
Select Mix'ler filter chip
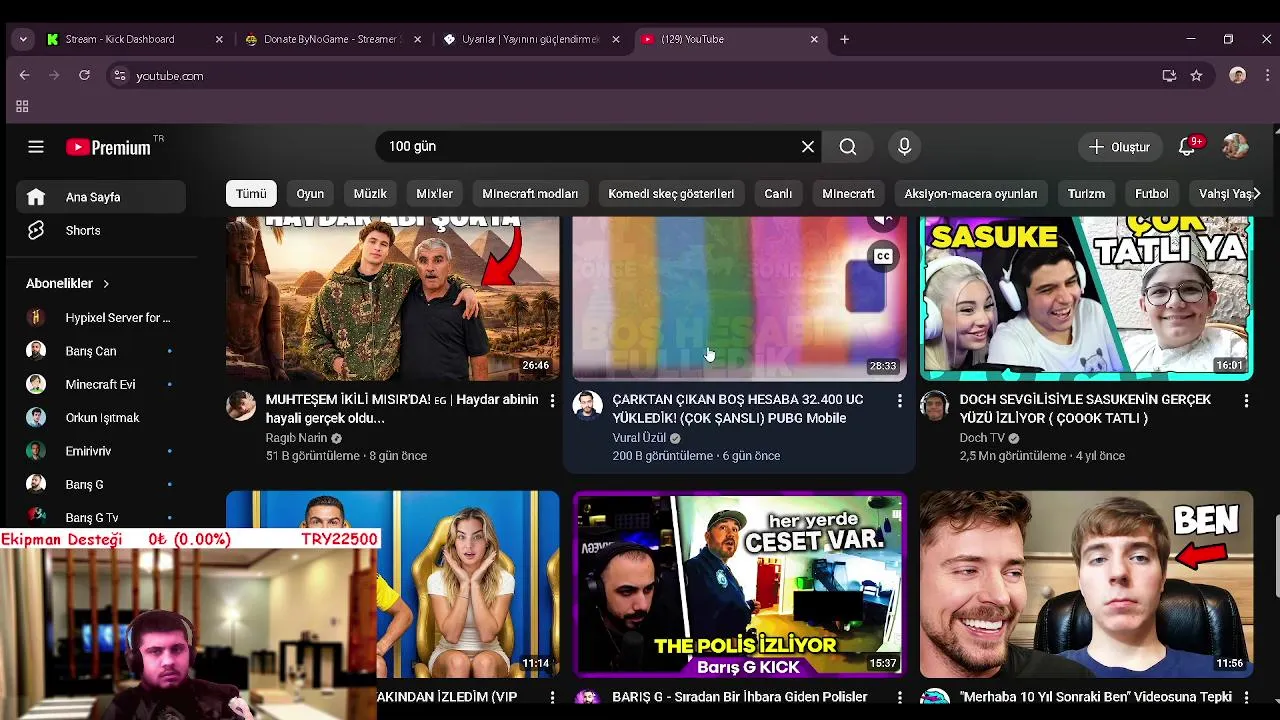pos(434,193)
